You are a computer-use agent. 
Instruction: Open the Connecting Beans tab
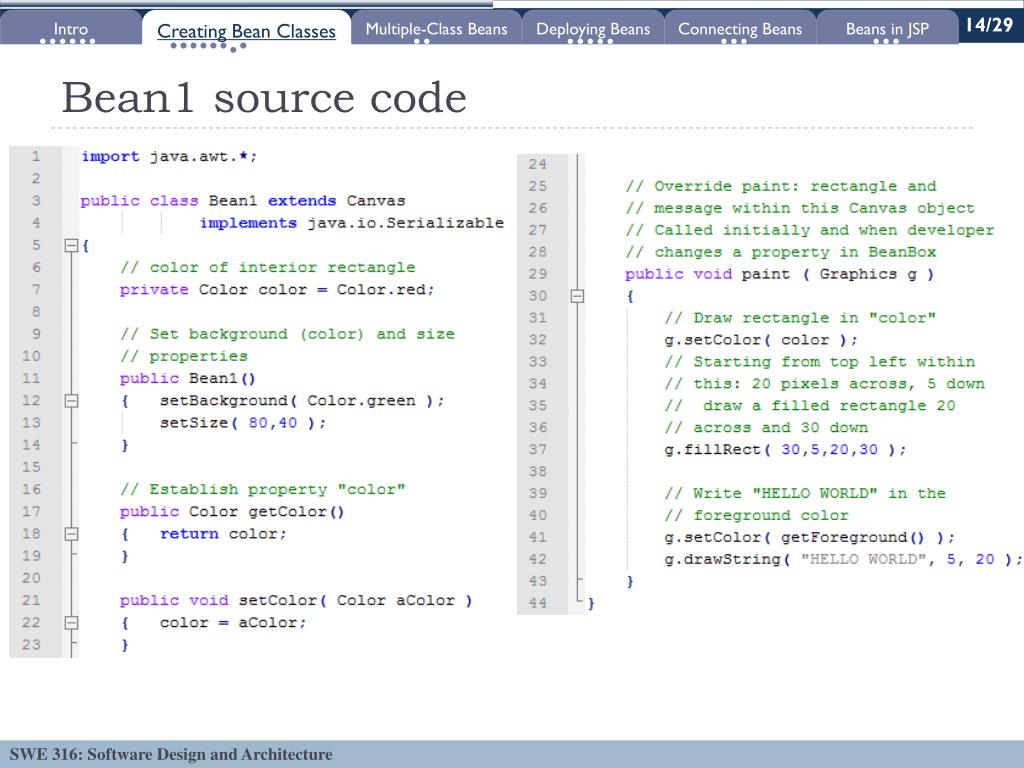(739, 29)
